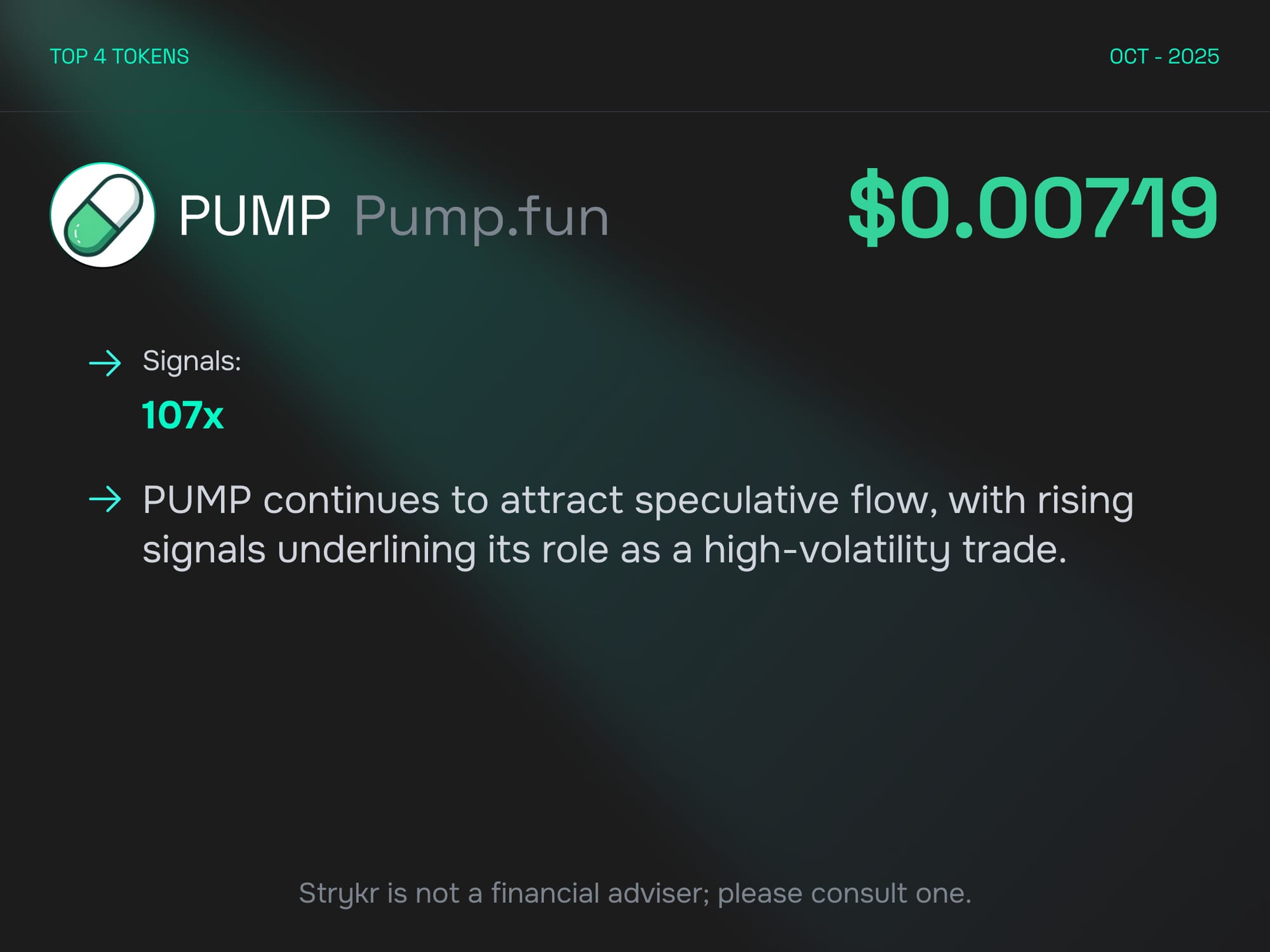Click the OCT - 2025 date label
The height and width of the screenshot is (952, 1270).
click(1164, 56)
